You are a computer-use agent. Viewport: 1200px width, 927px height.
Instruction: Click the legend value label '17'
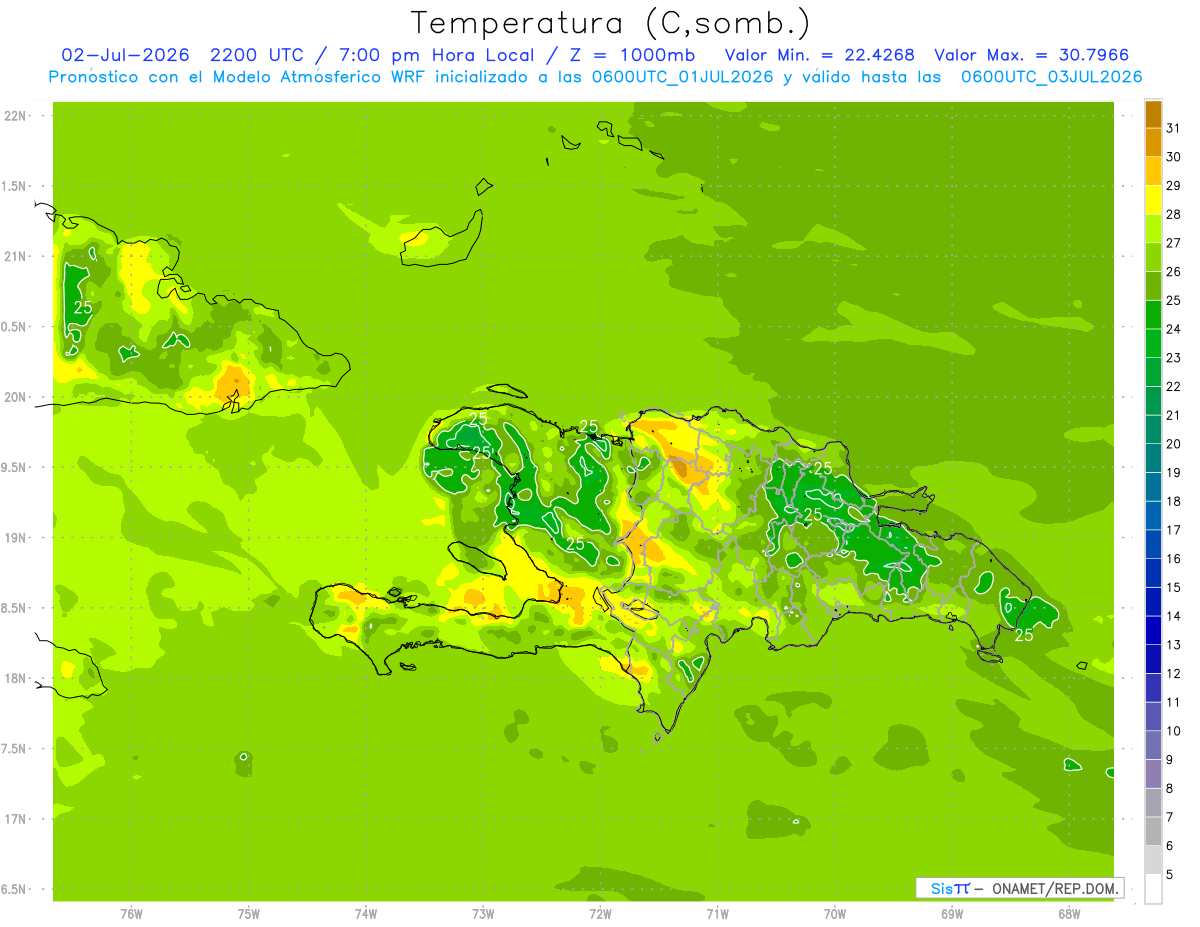point(1174,530)
